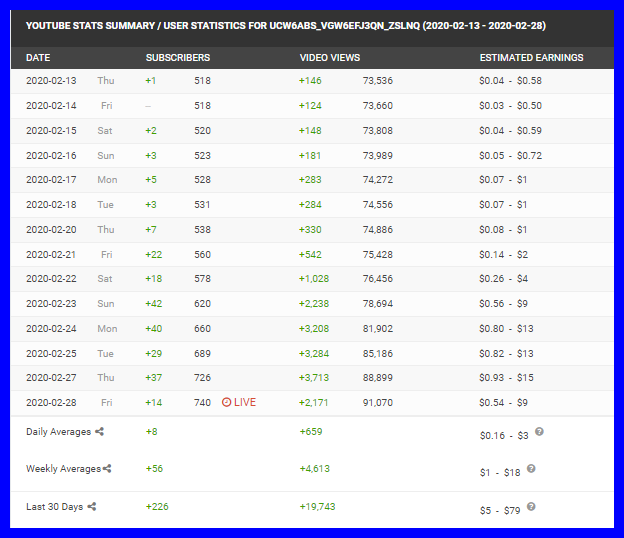This screenshot has height=538, width=624.
Task: Click the Weekly Averages label
Action: pyautogui.click(x=64, y=469)
